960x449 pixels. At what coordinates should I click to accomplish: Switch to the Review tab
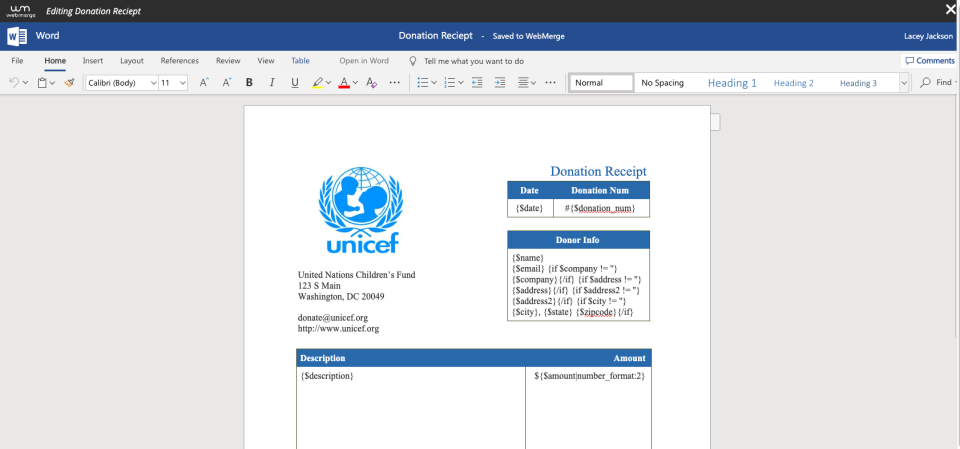(x=228, y=61)
